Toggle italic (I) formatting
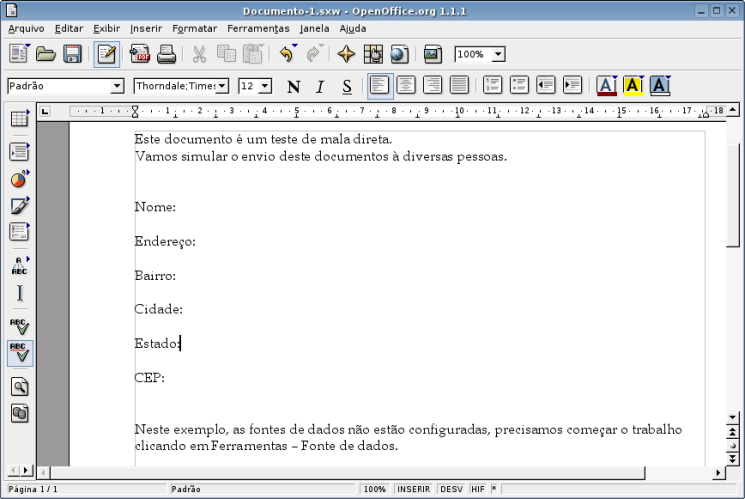The width and height of the screenshot is (745, 499). (320, 86)
